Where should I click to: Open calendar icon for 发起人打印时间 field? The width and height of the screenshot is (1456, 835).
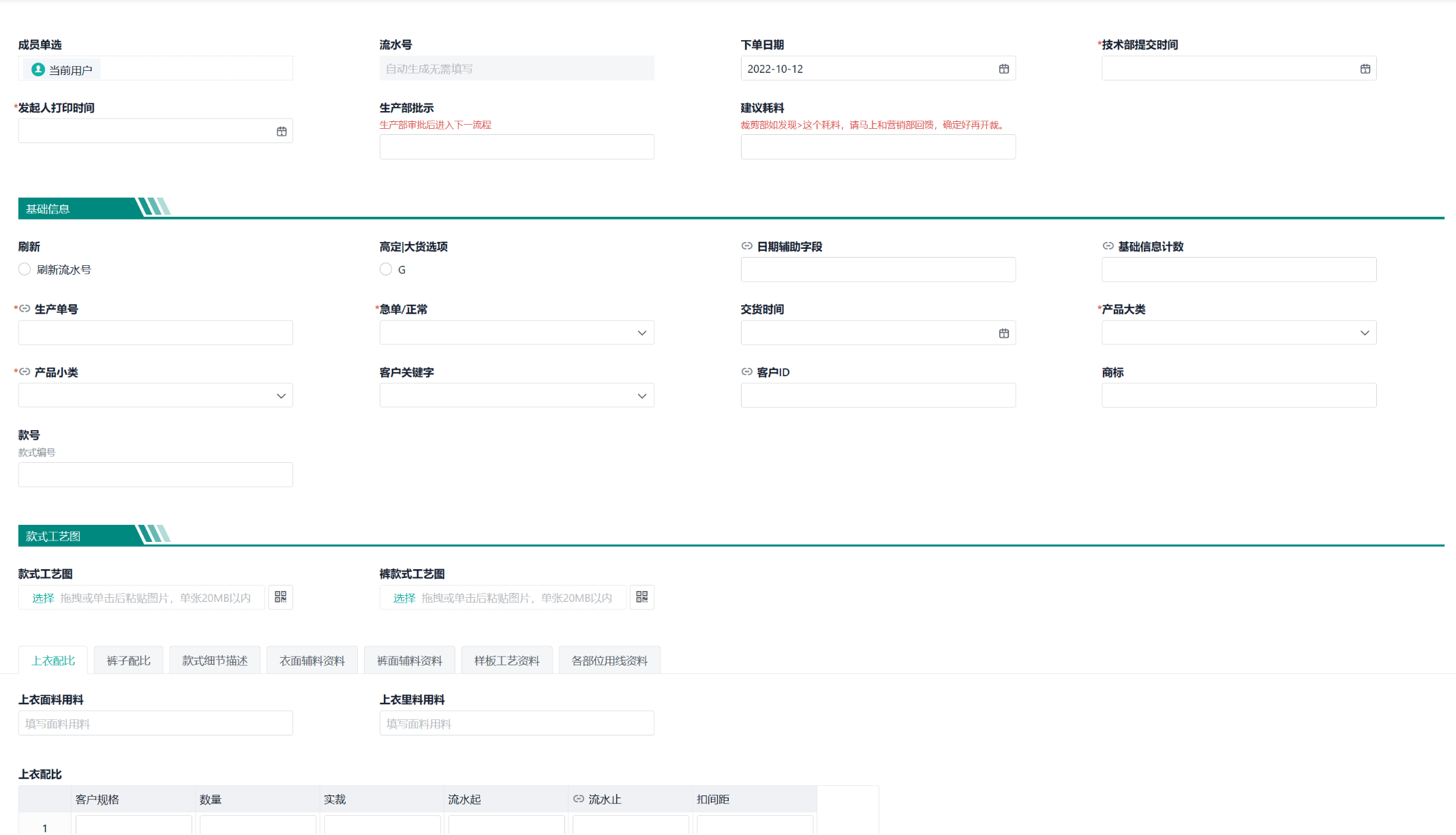282,132
